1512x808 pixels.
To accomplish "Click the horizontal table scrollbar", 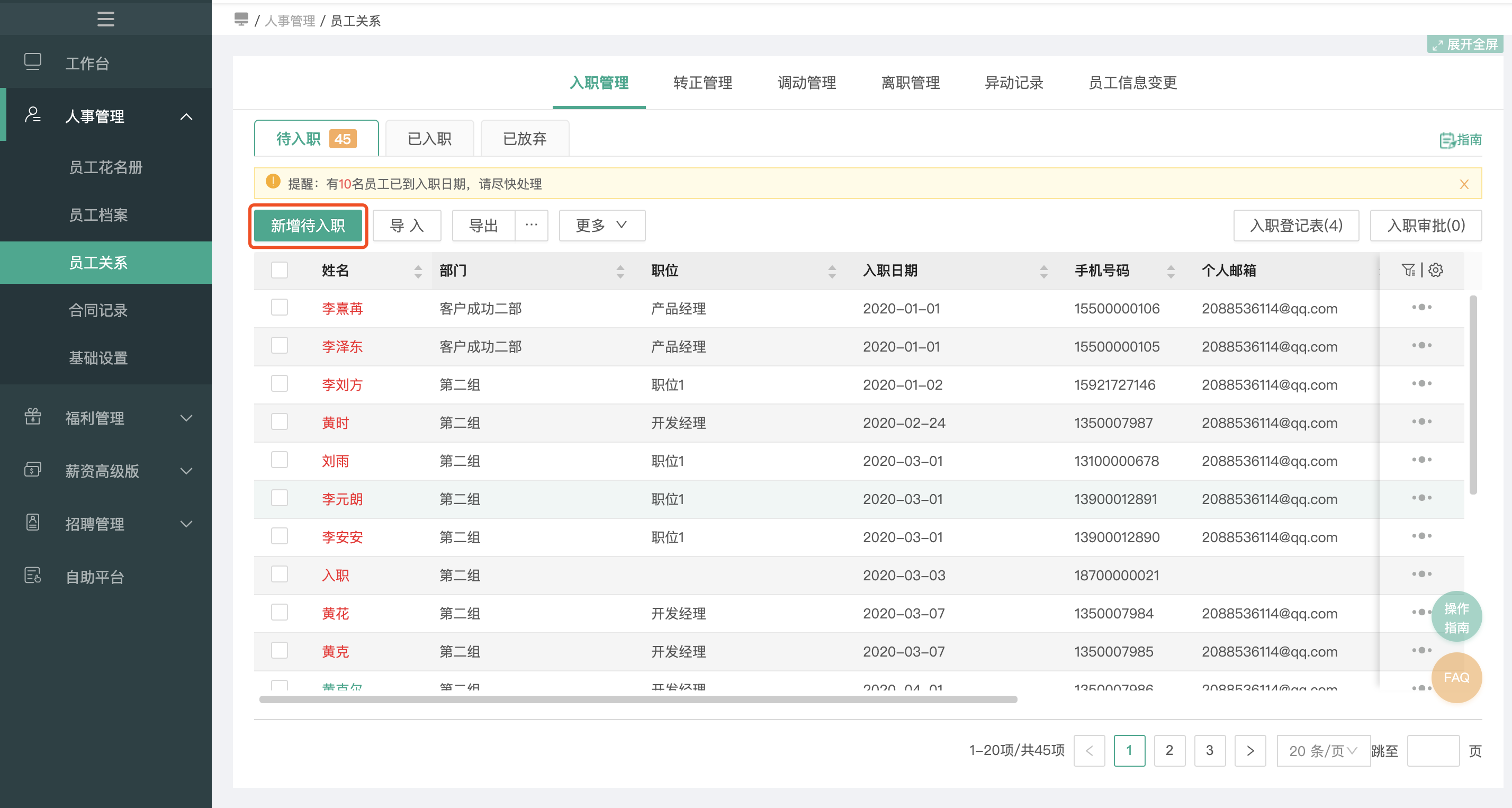I will (638, 699).
